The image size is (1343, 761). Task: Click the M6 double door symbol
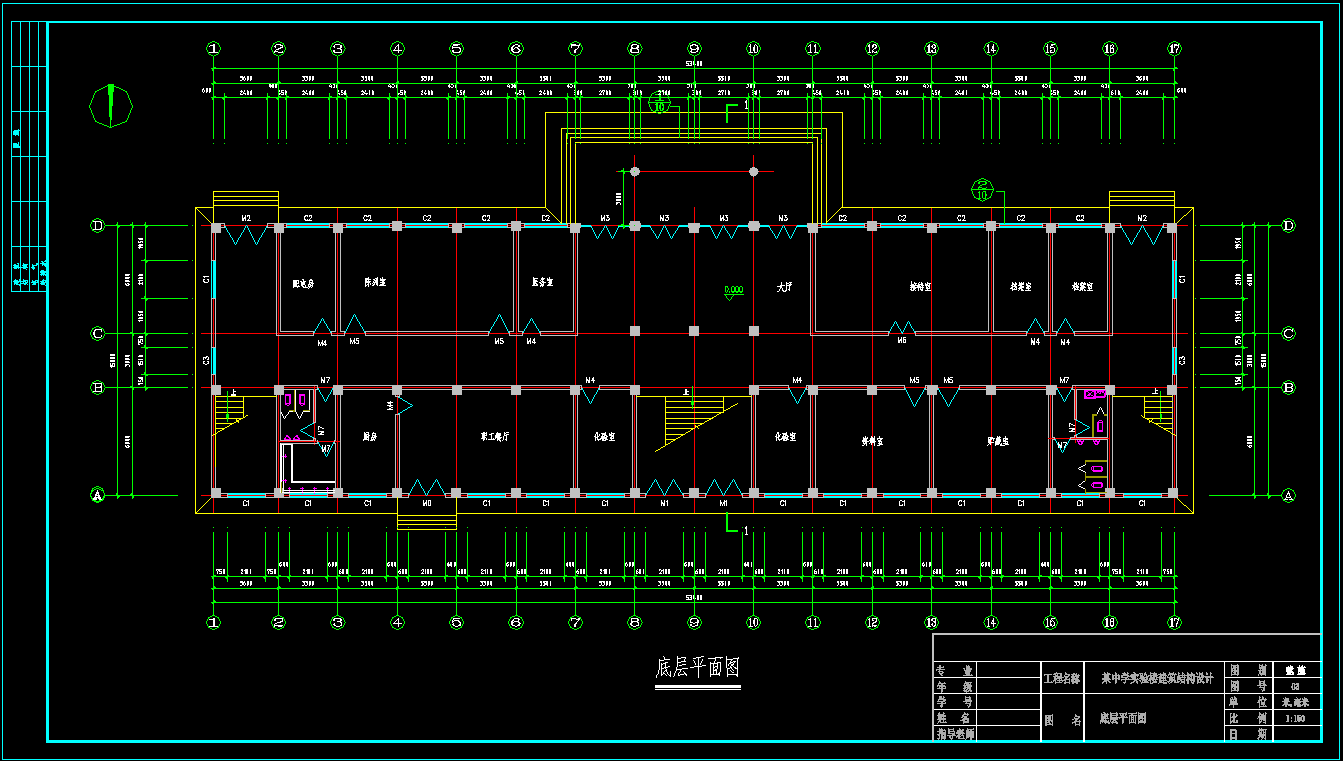[902, 329]
